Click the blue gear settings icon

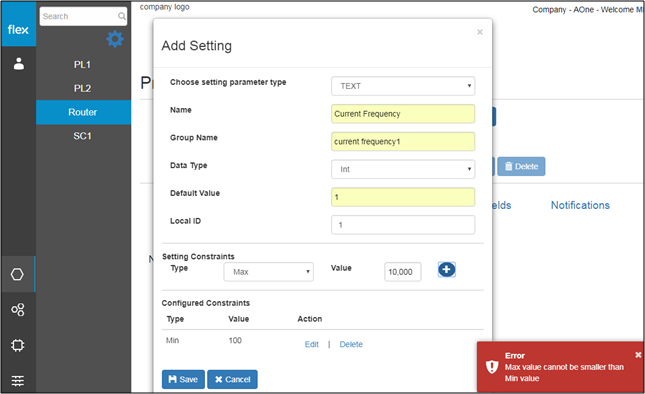(x=115, y=39)
